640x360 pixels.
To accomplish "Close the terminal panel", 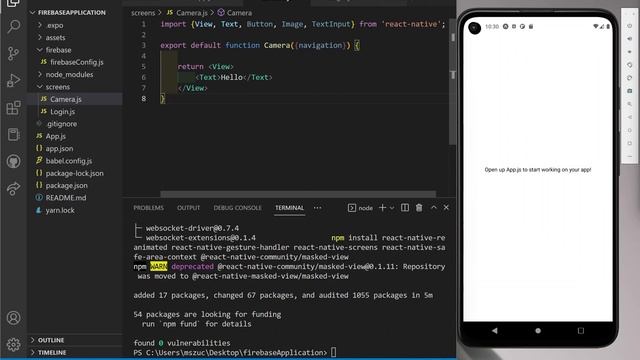I will (x=446, y=208).
